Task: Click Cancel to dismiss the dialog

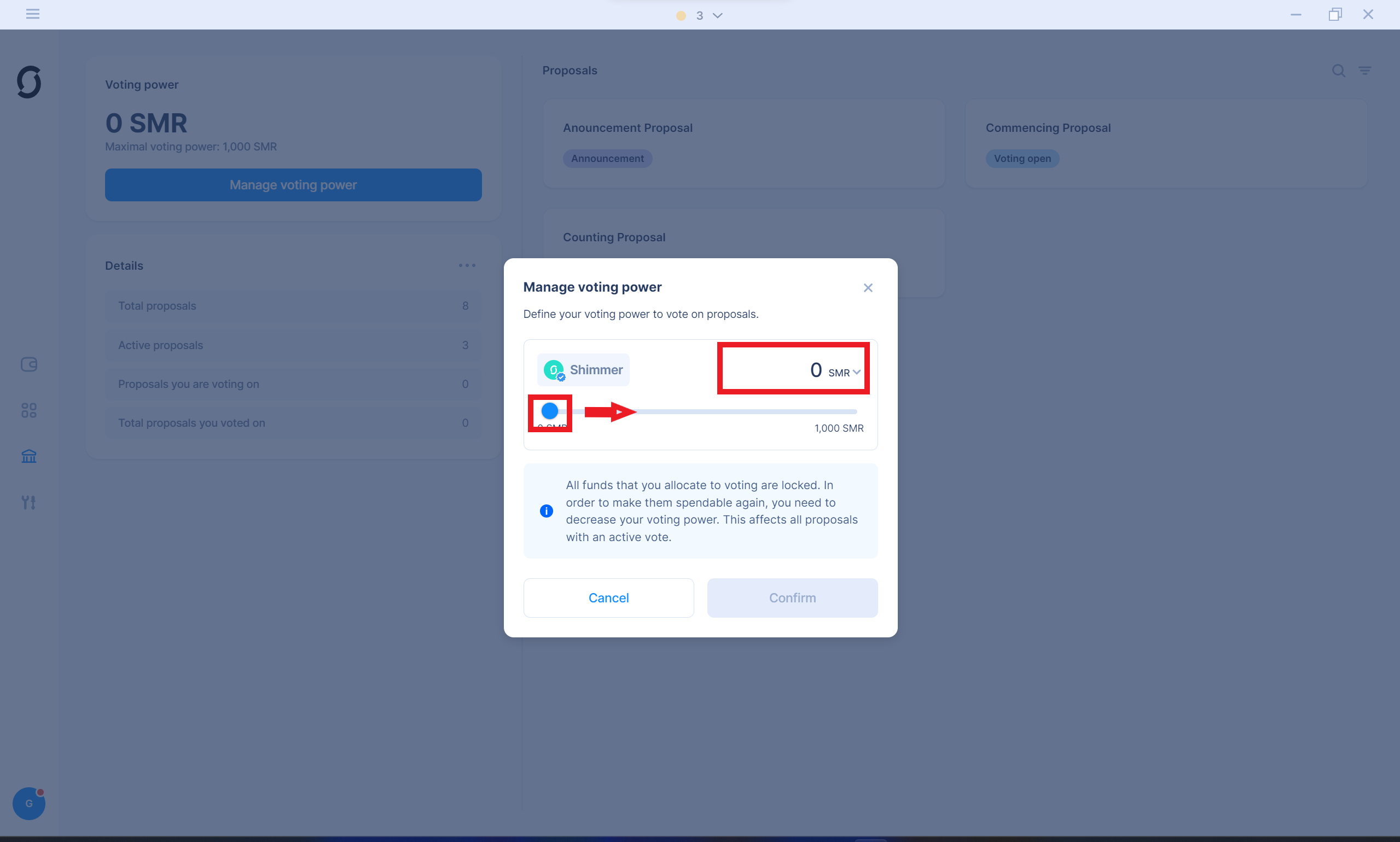Action: tap(608, 598)
